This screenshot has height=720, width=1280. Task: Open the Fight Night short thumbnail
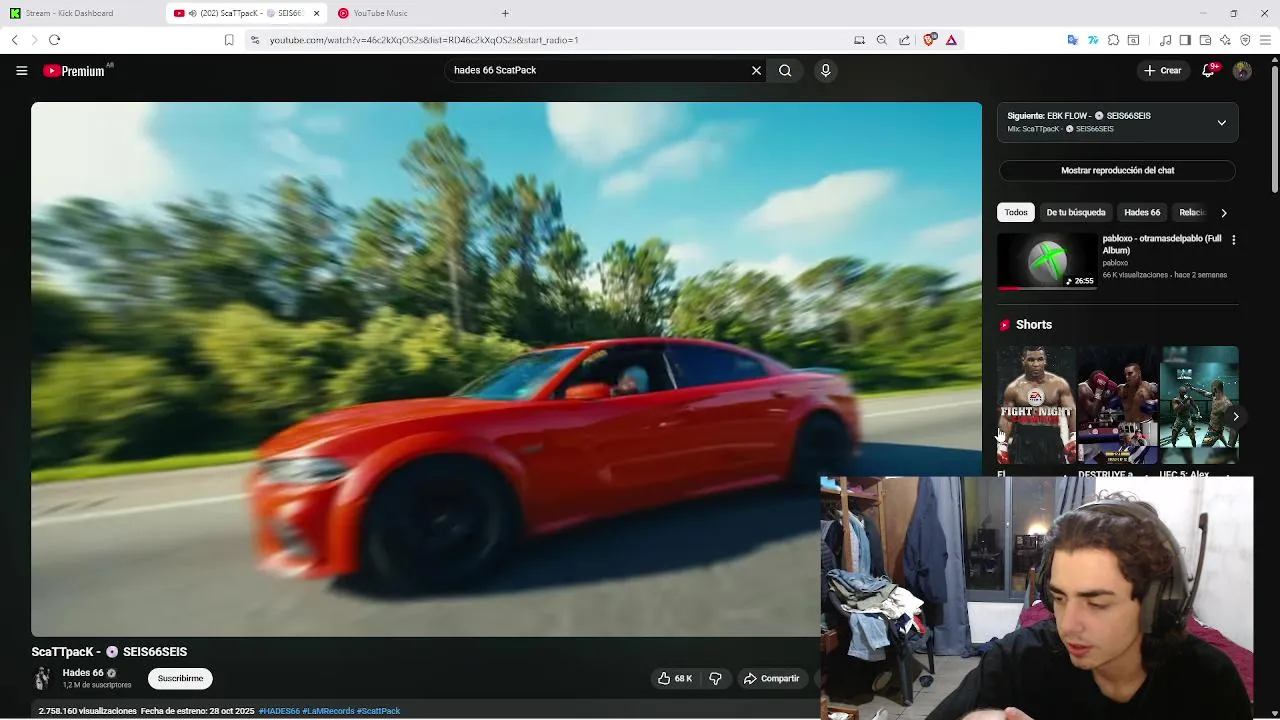pyautogui.click(x=1036, y=405)
